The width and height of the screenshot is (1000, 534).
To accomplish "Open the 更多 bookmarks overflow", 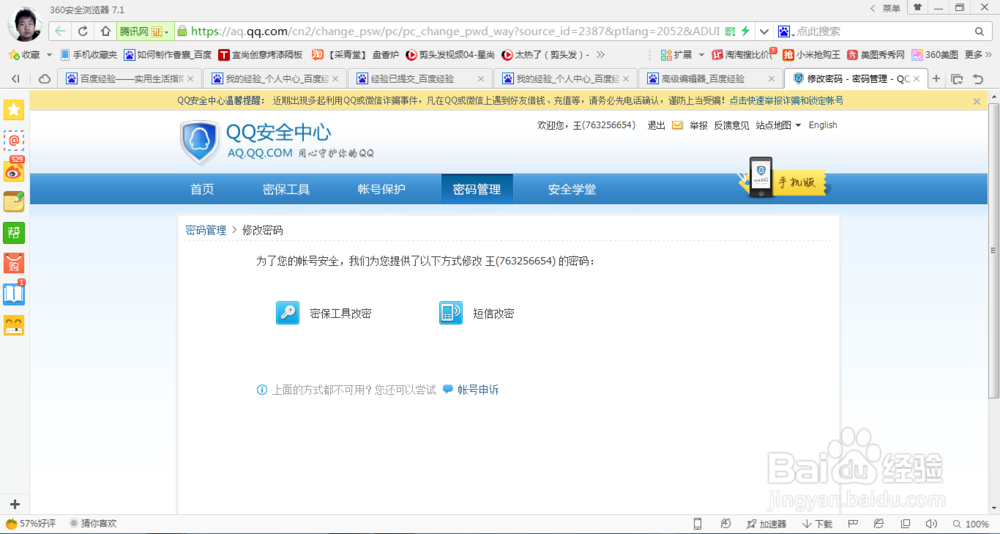I will [x=977, y=55].
